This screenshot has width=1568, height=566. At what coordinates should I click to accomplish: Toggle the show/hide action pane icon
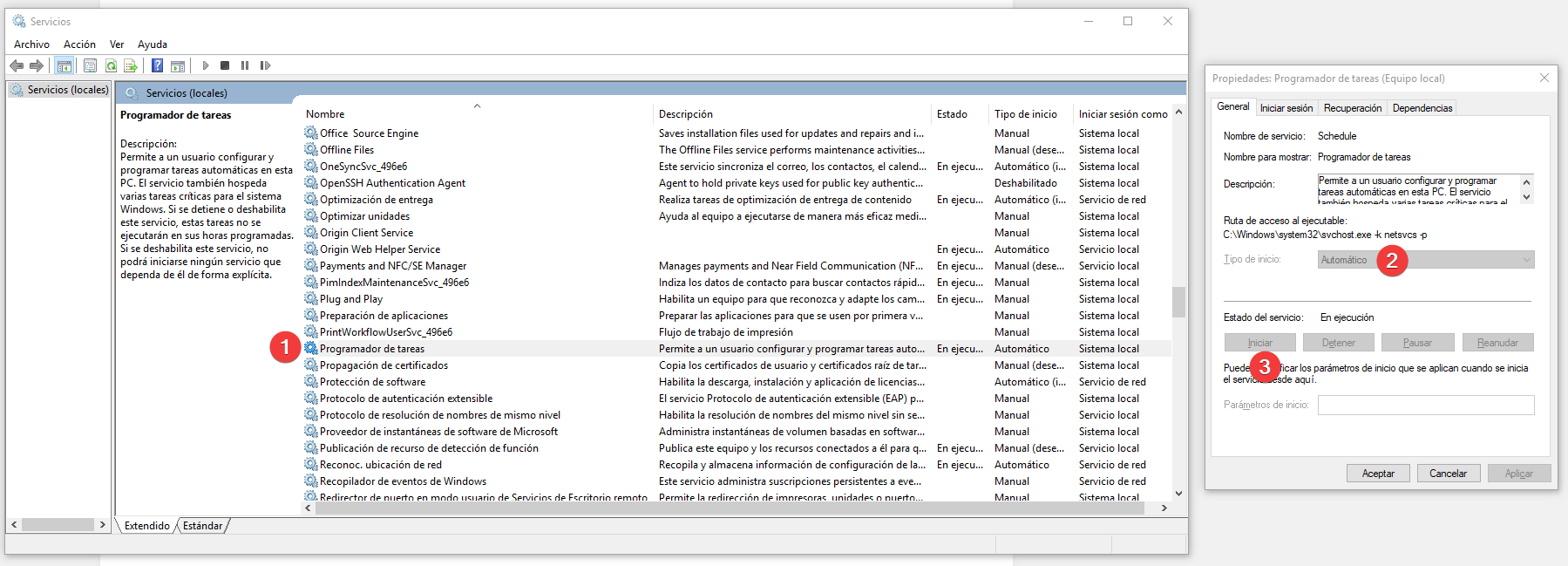pos(178,65)
